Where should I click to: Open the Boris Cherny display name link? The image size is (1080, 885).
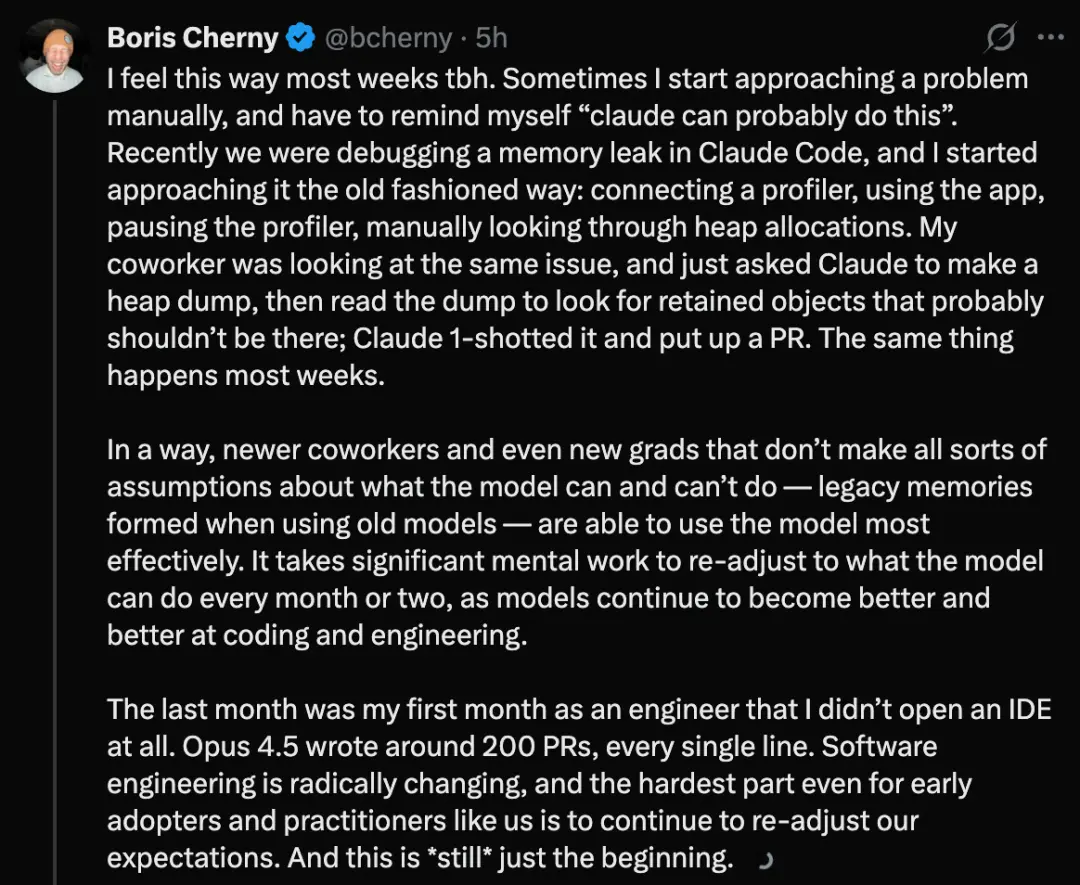click(192, 39)
